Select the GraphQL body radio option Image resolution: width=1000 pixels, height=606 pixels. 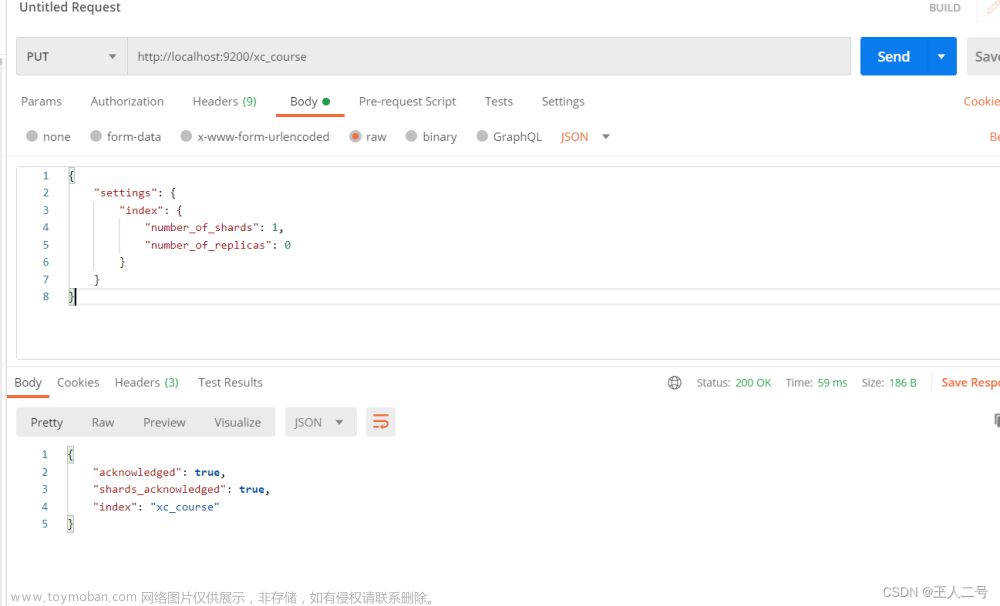pyautogui.click(x=482, y=136)
